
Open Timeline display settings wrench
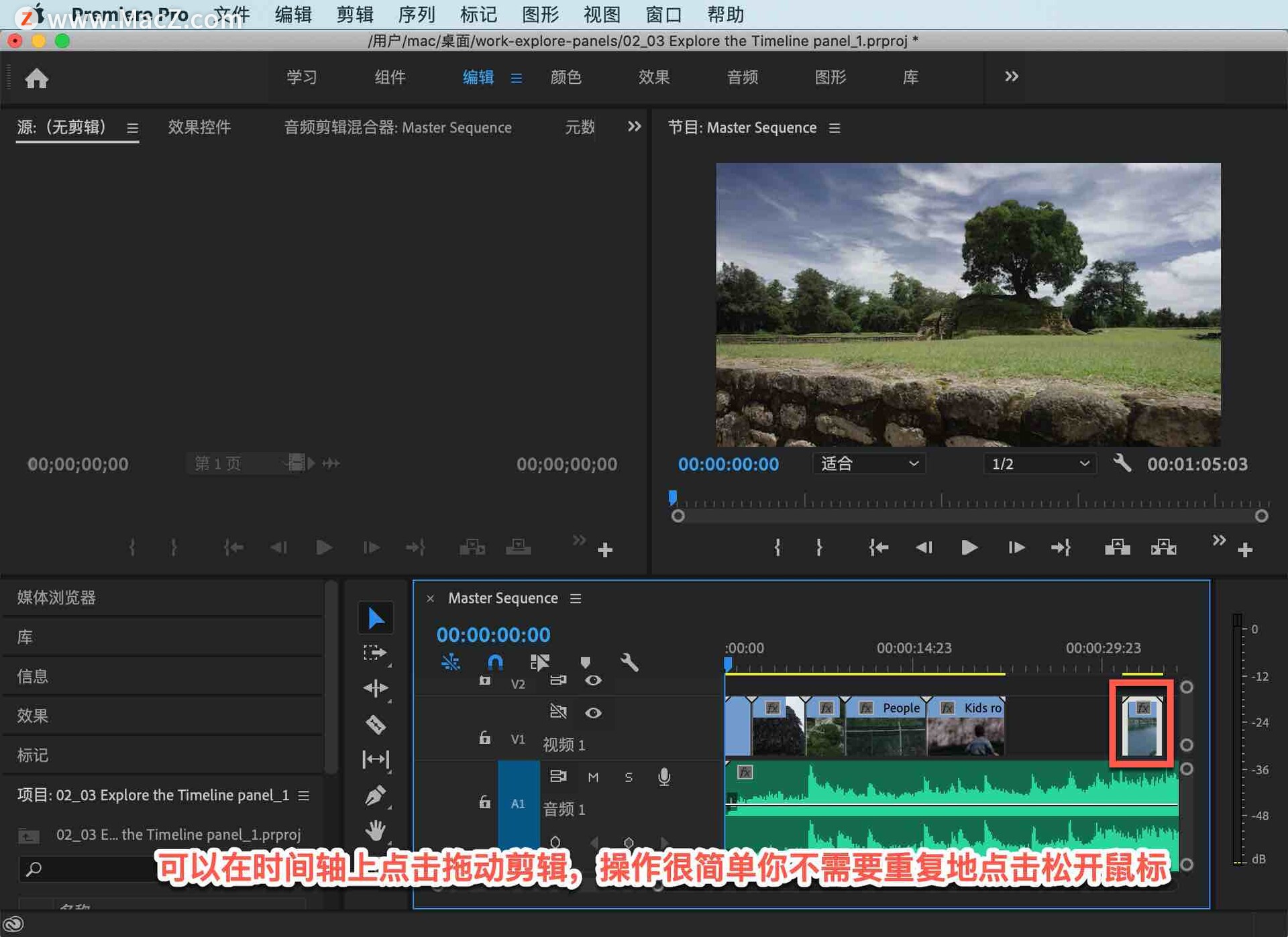click(629, 663)
